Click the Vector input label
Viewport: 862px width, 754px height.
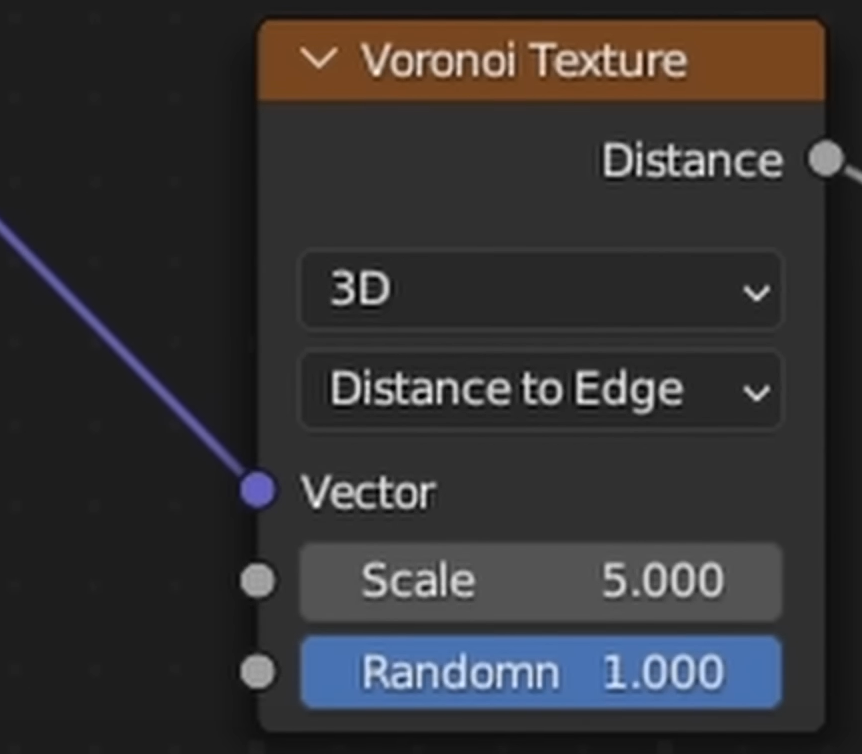pos(368,492)
